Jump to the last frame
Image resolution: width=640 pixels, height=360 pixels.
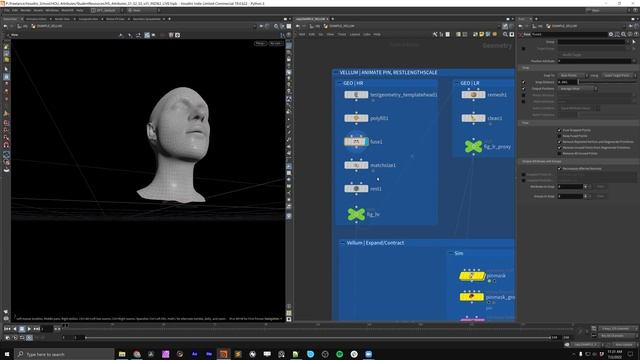36,329
